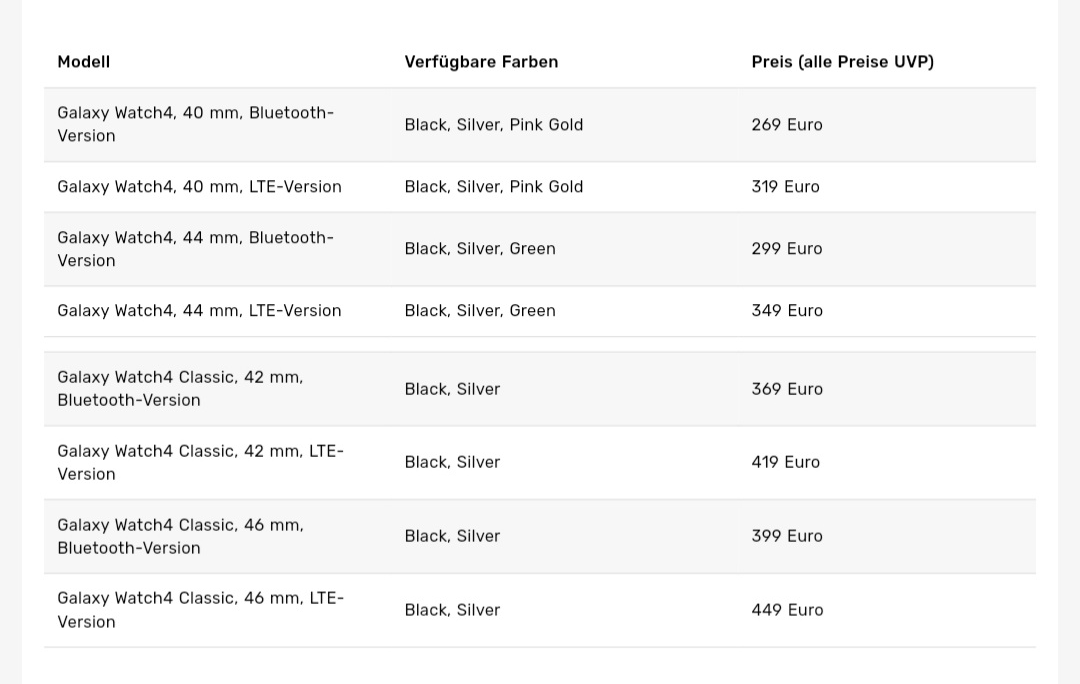Click the Modell column header
Screen dimensions: 1080x684
point(84,62)
